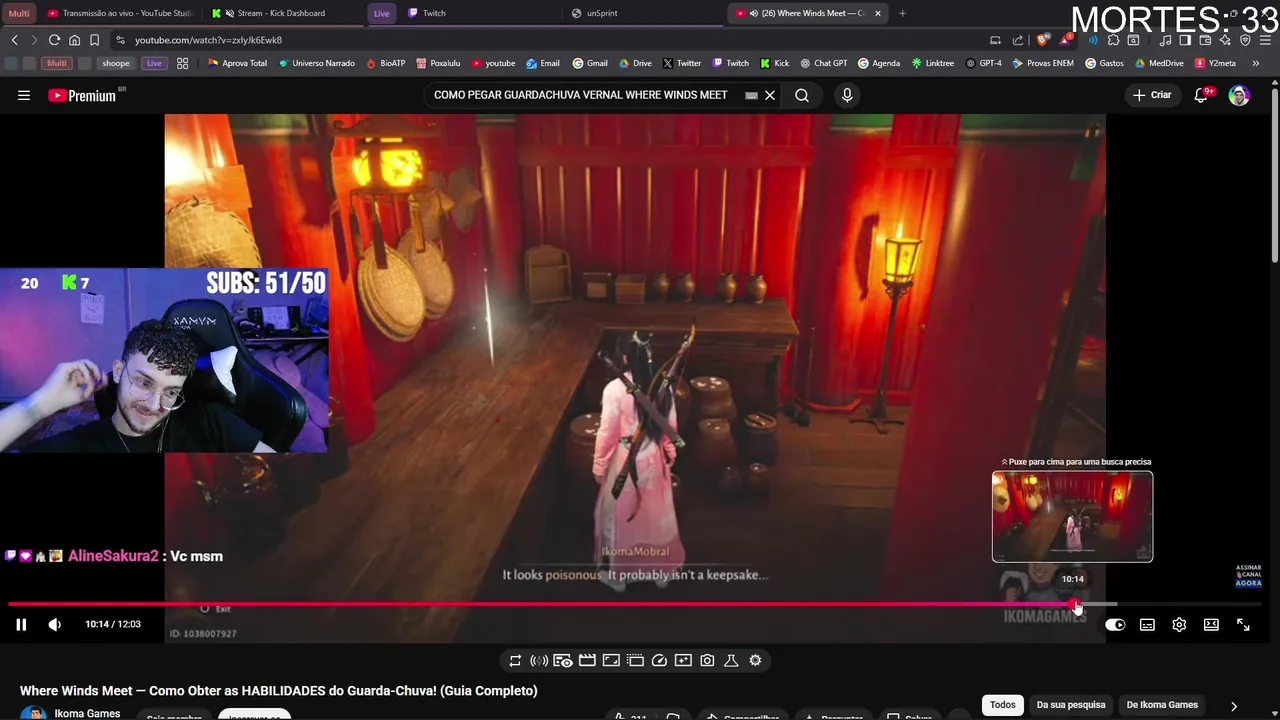Open the Criar create menu
The height and width of the screenshot is (720, 1280).
coord(1151,95)
